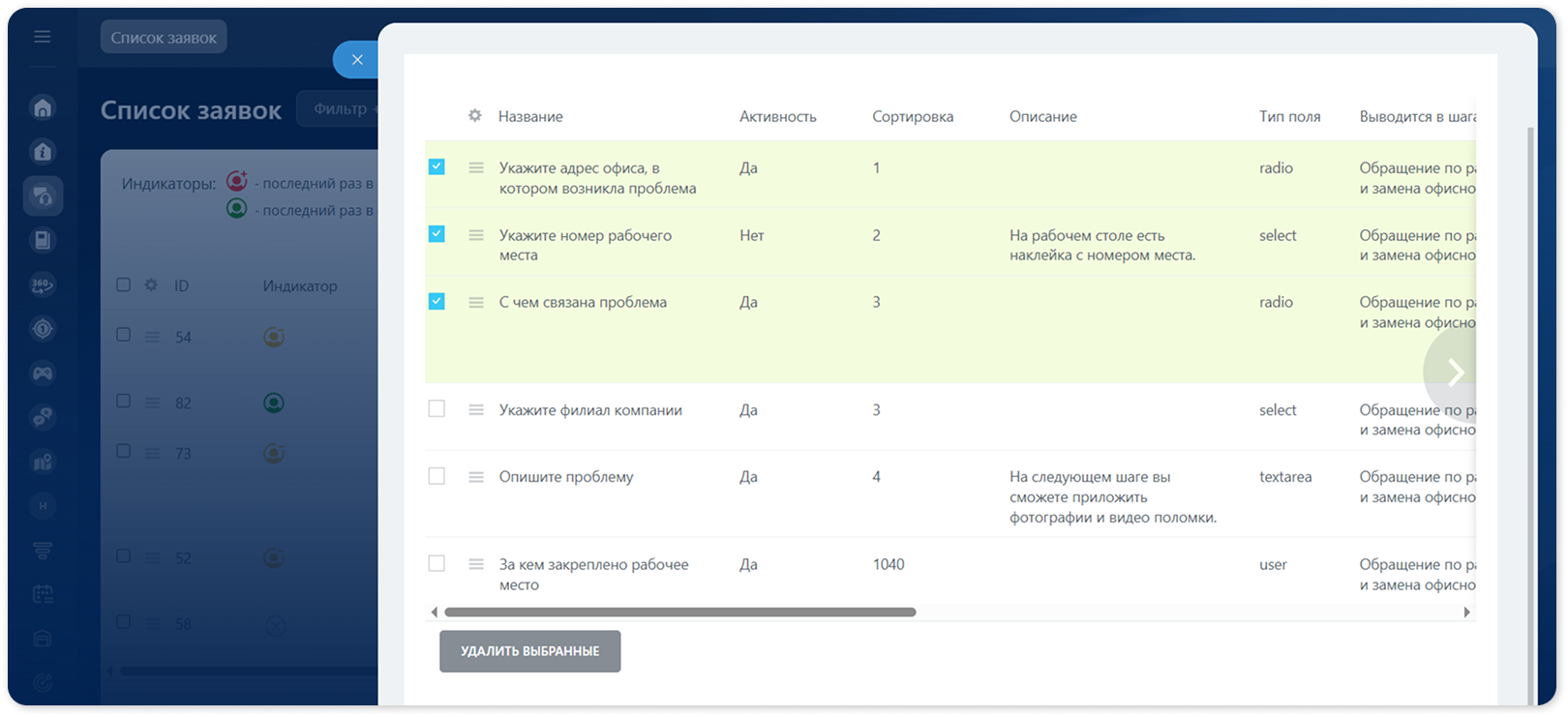Tick 'За кем закреплено рабочее место' checkbox

click(437, 563)
